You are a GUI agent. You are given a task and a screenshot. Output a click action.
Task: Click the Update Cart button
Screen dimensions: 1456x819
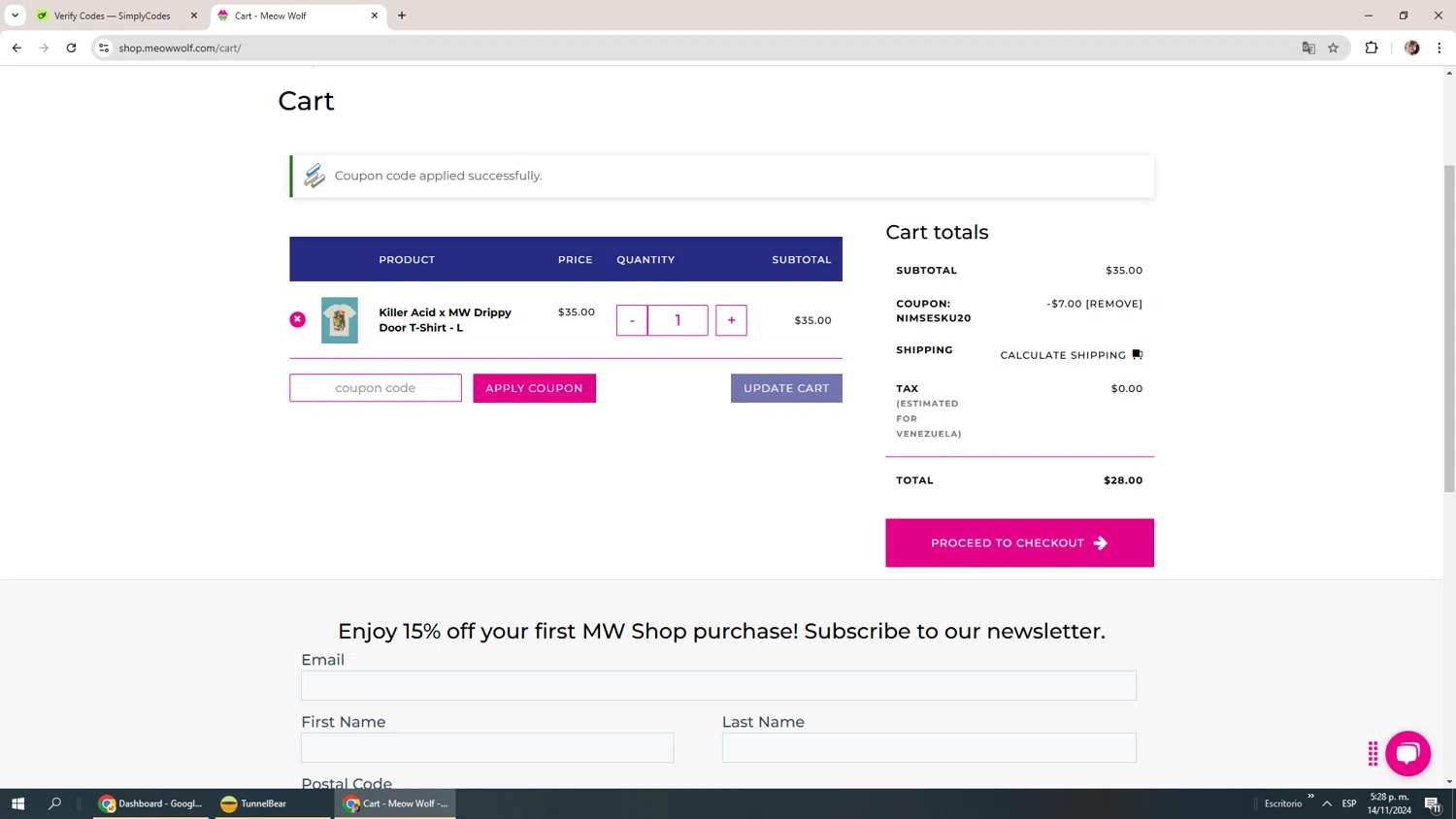point(786,388)
